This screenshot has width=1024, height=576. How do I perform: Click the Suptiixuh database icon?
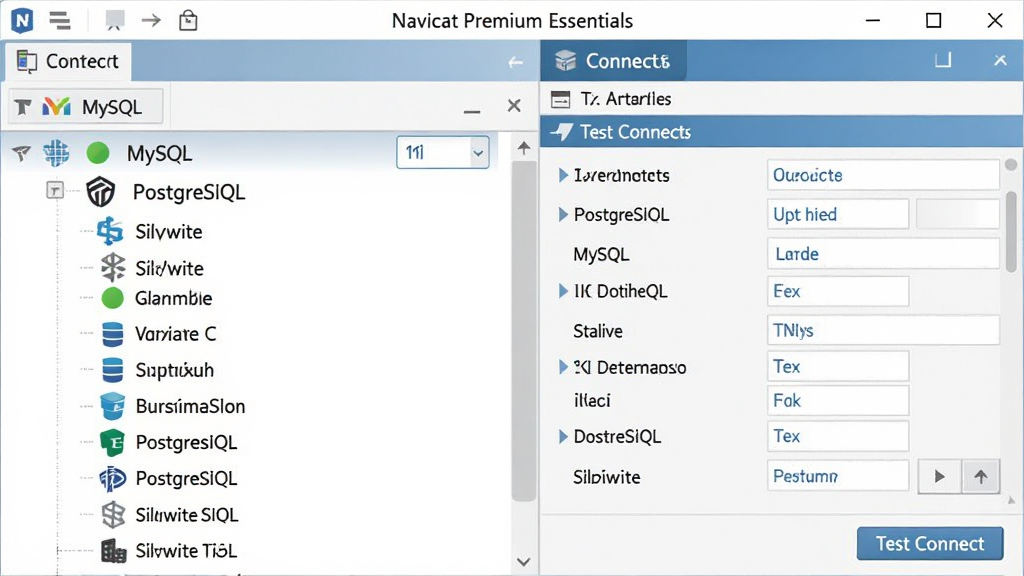pos(112,370)
